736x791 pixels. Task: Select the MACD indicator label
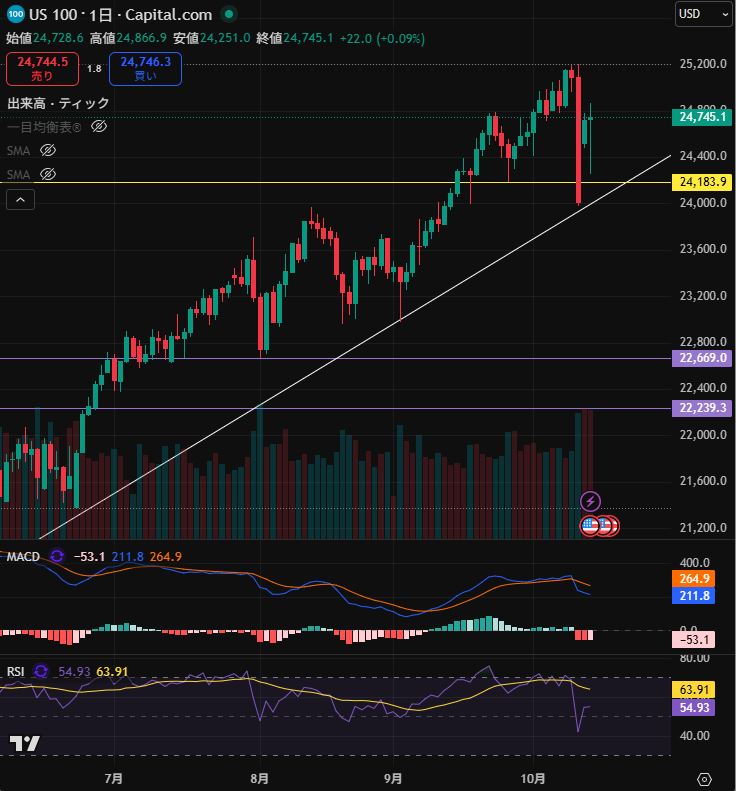[x=23, y=556]
